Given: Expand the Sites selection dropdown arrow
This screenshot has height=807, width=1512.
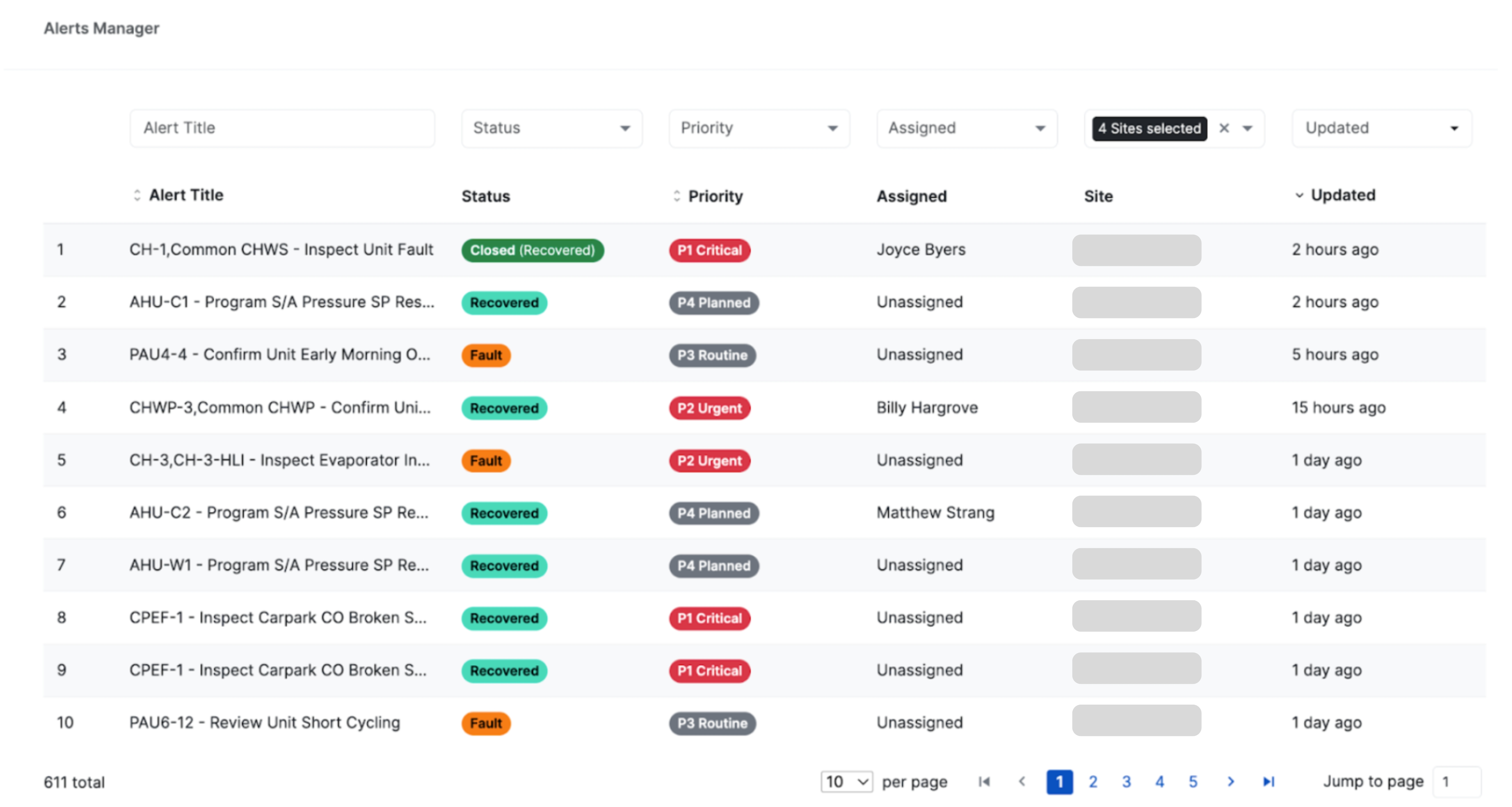Looking at the screenshot, I should [x=1248, y=128].
